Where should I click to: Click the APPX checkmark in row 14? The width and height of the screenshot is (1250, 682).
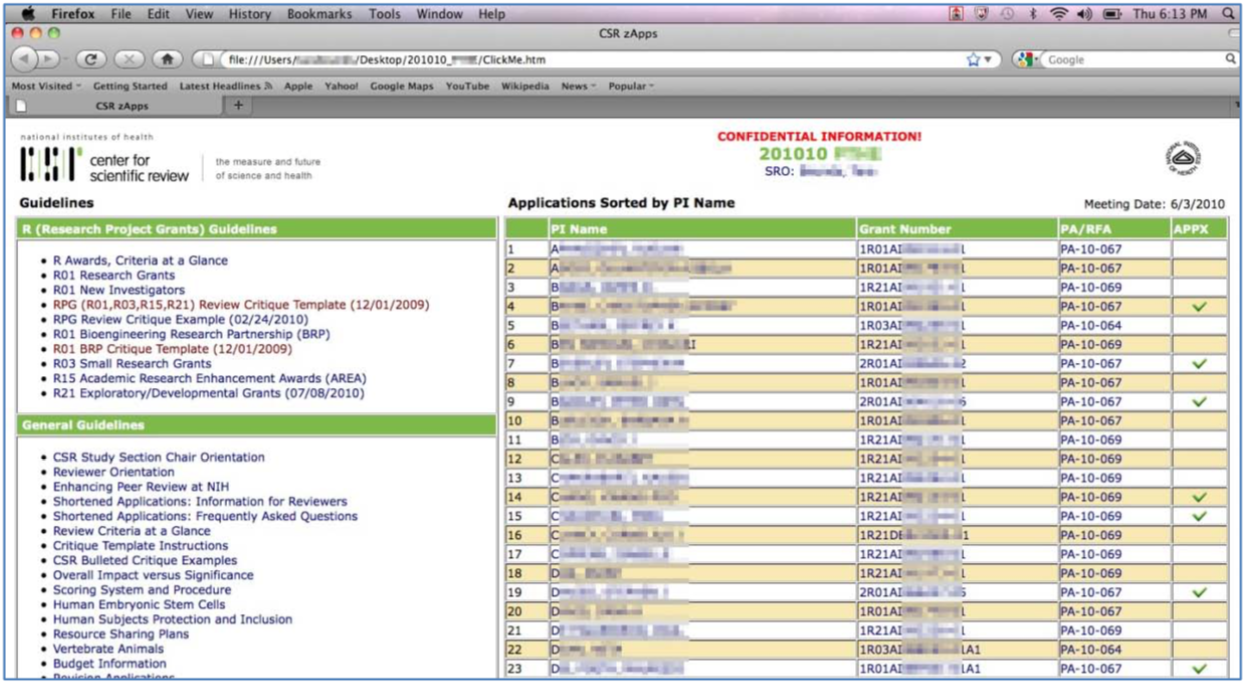(1199, 497)
